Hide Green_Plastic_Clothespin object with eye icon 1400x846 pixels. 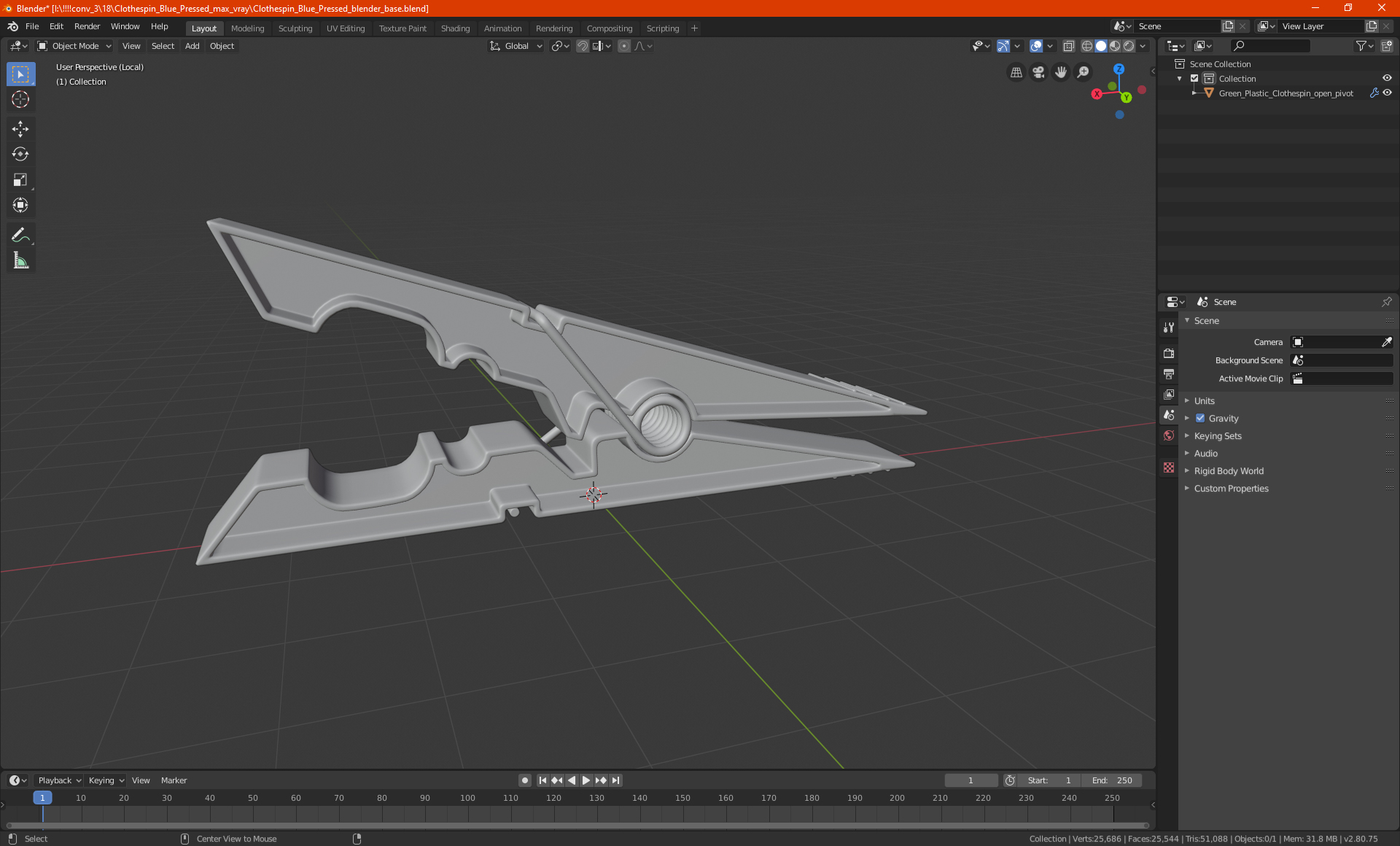coord(1387,93)
